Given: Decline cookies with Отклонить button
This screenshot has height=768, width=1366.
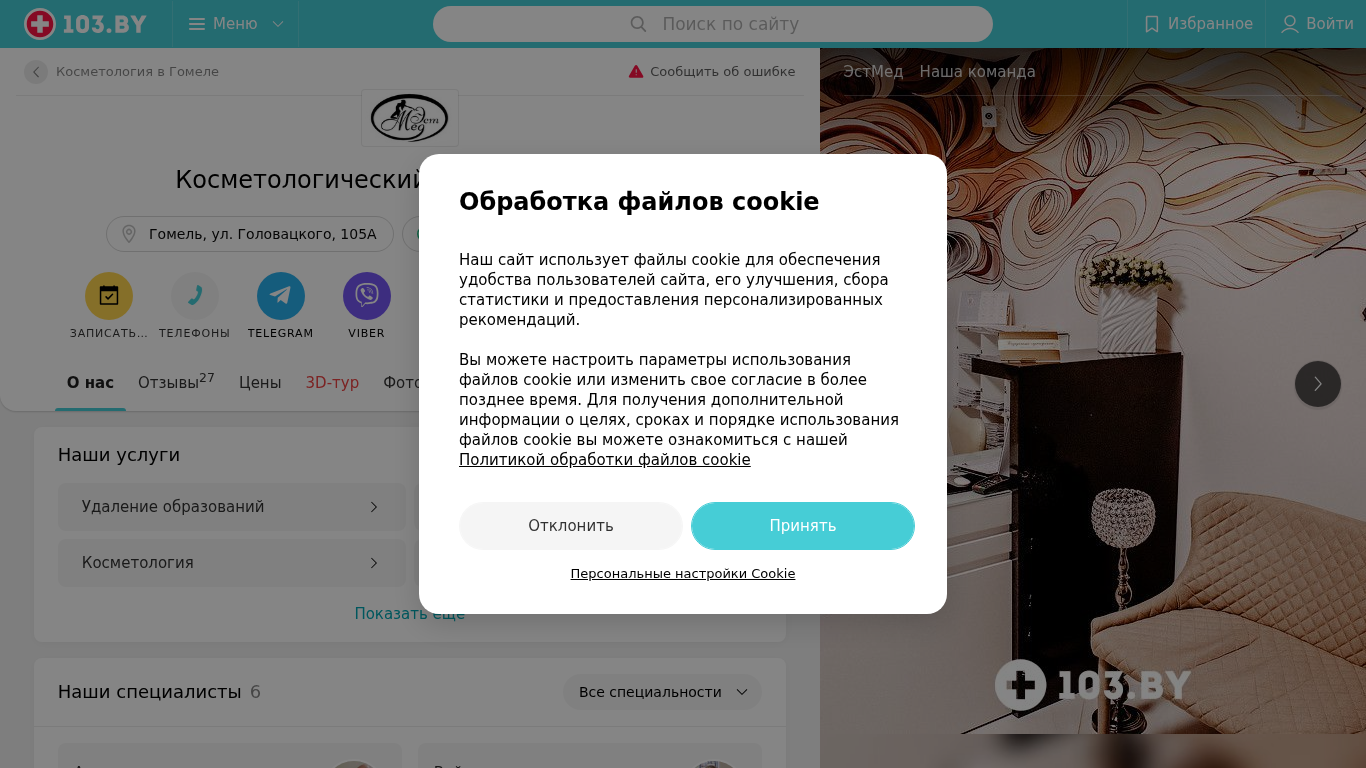Looking at the screenshot, I should pyautogui.click(x=571, y=526).
